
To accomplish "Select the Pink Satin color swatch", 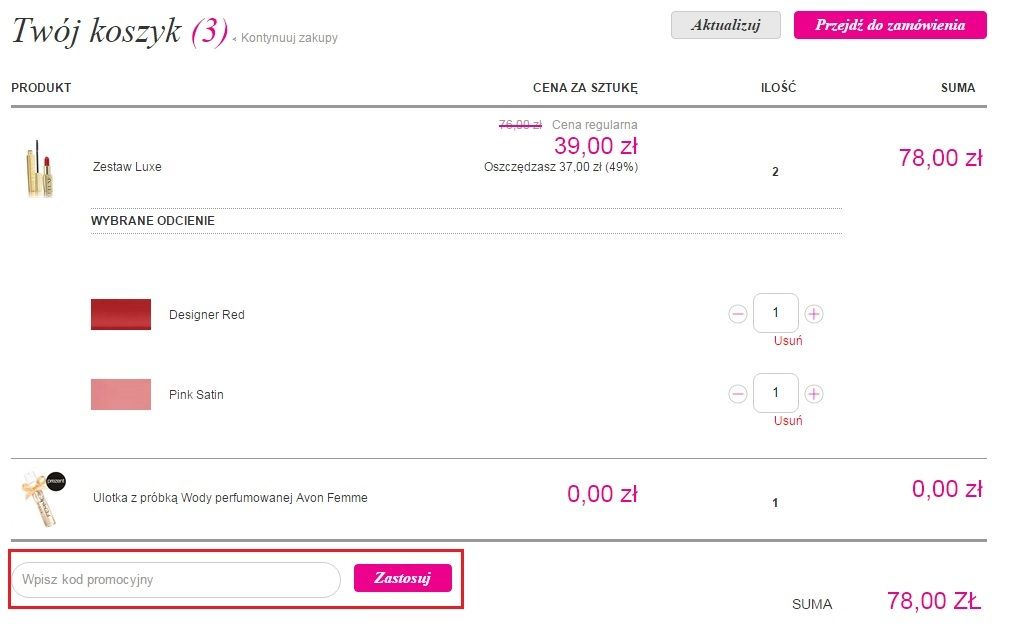I will click(121, 394).
